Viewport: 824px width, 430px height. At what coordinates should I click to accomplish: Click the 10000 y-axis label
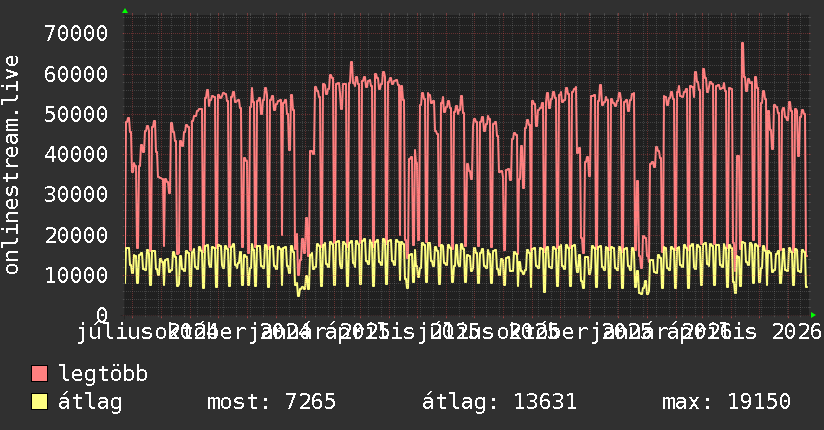click(76, 275)
